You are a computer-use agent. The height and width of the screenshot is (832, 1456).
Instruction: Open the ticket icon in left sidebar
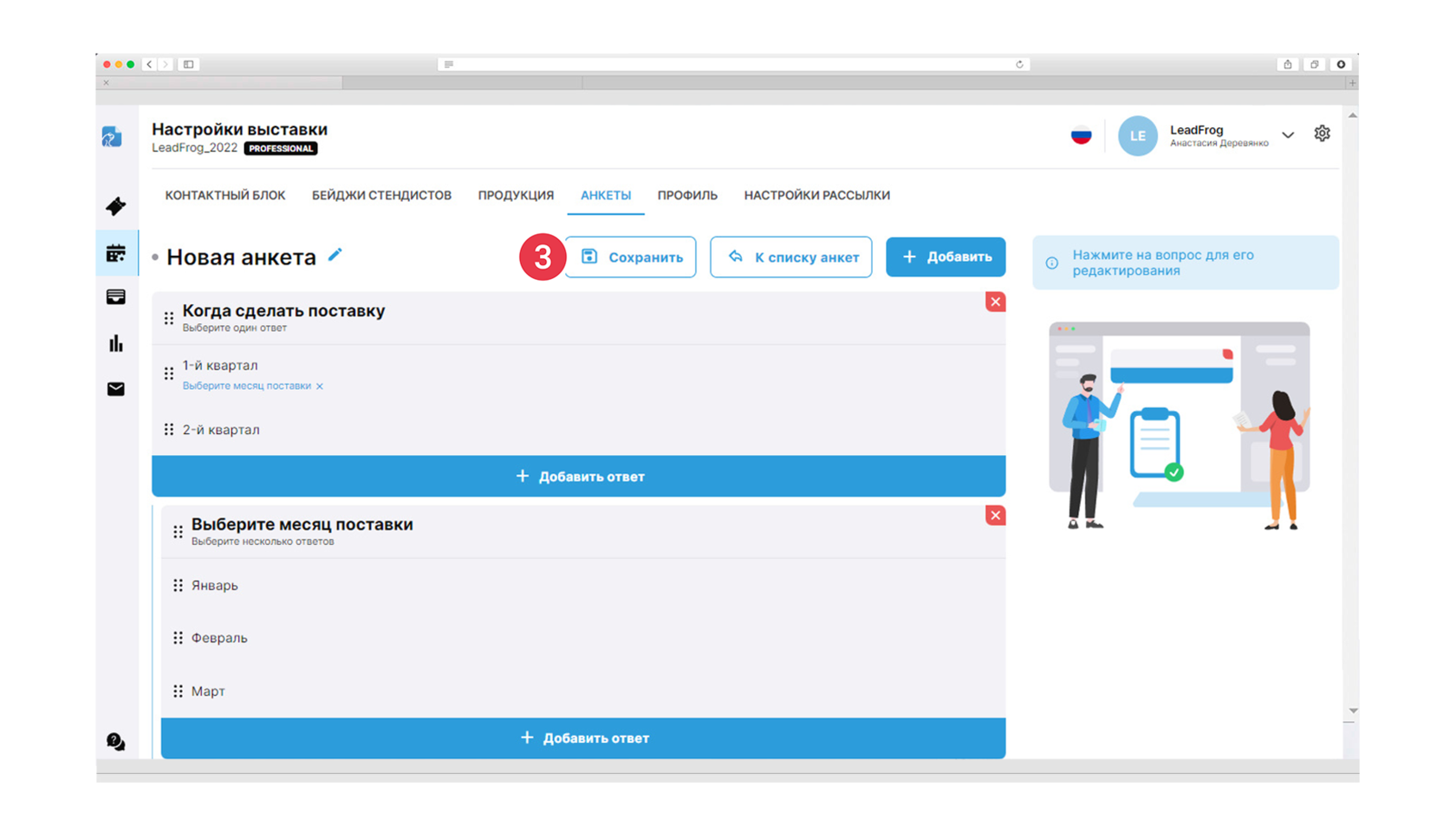pyautogui.click(x=115, y=206)
